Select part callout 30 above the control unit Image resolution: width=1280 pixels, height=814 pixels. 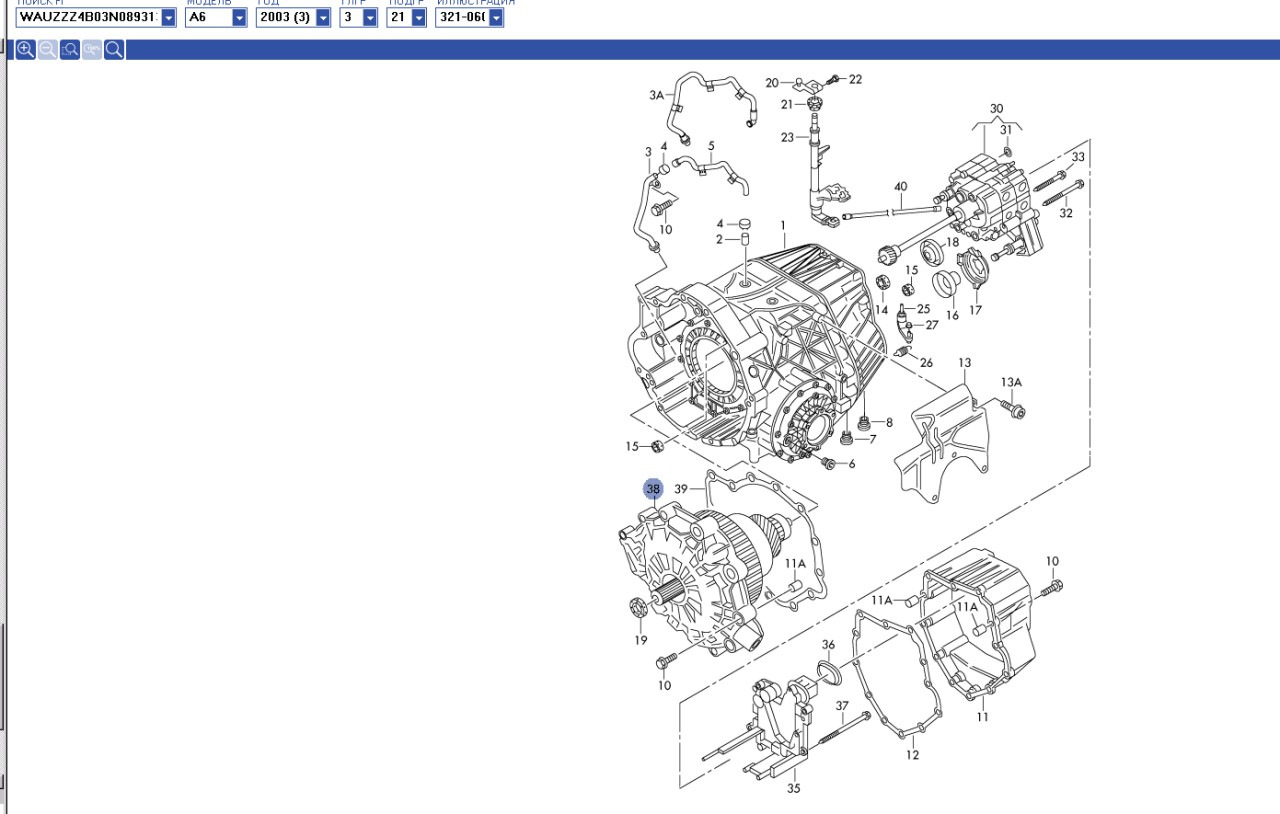click(x=996, y=108)
